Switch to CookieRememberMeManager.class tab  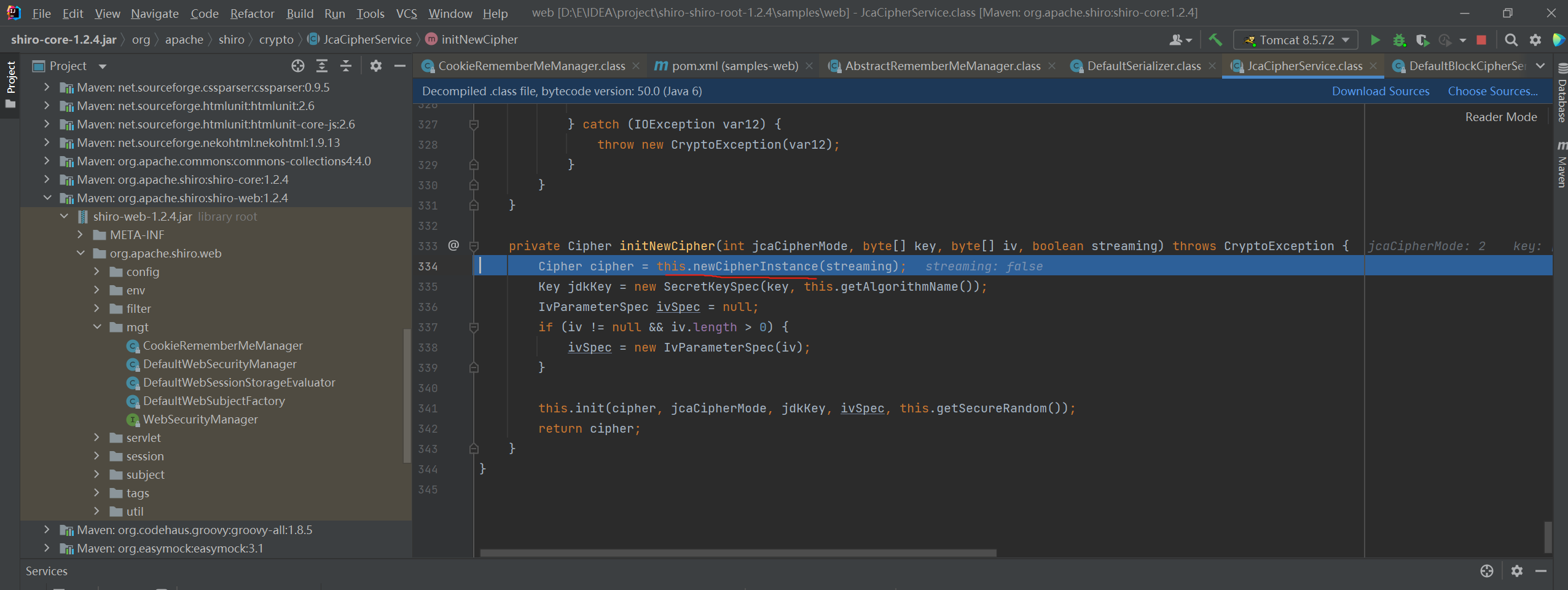[x=531, y=66]
